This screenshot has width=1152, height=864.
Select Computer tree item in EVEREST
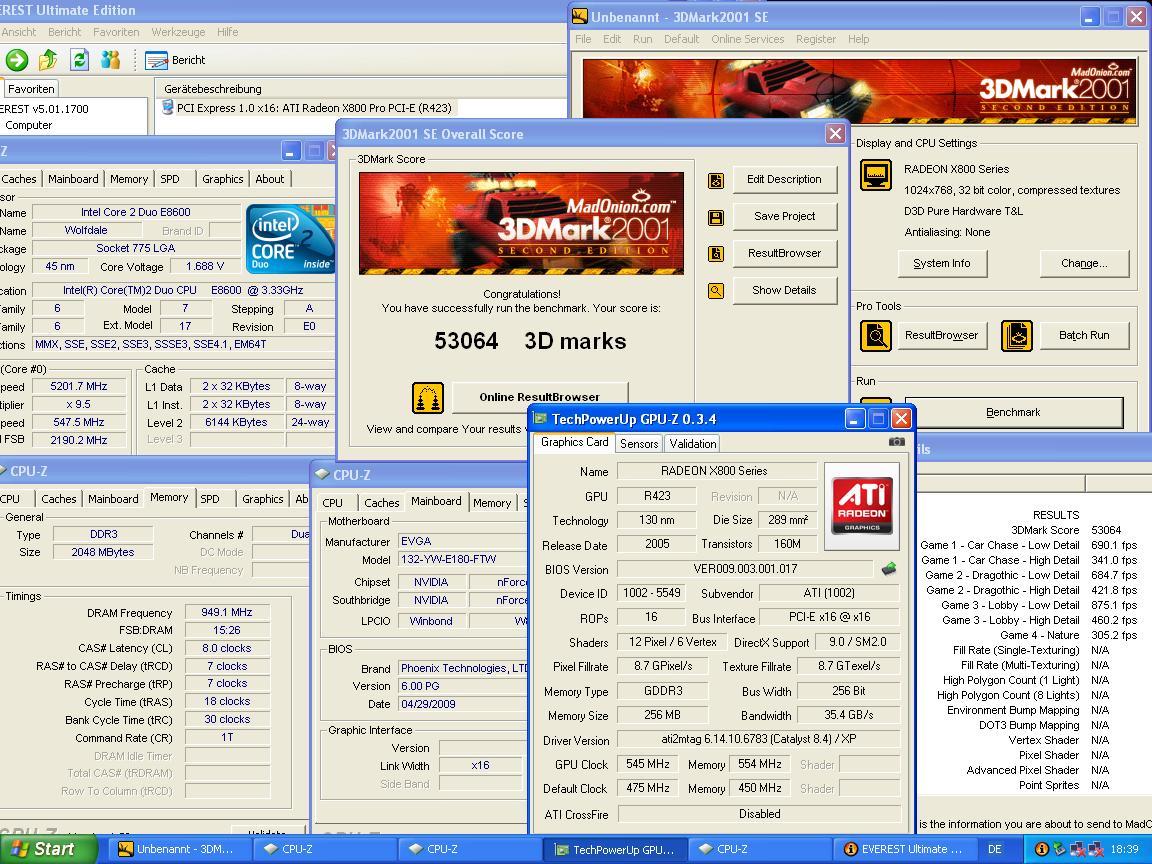pos(29,125)
